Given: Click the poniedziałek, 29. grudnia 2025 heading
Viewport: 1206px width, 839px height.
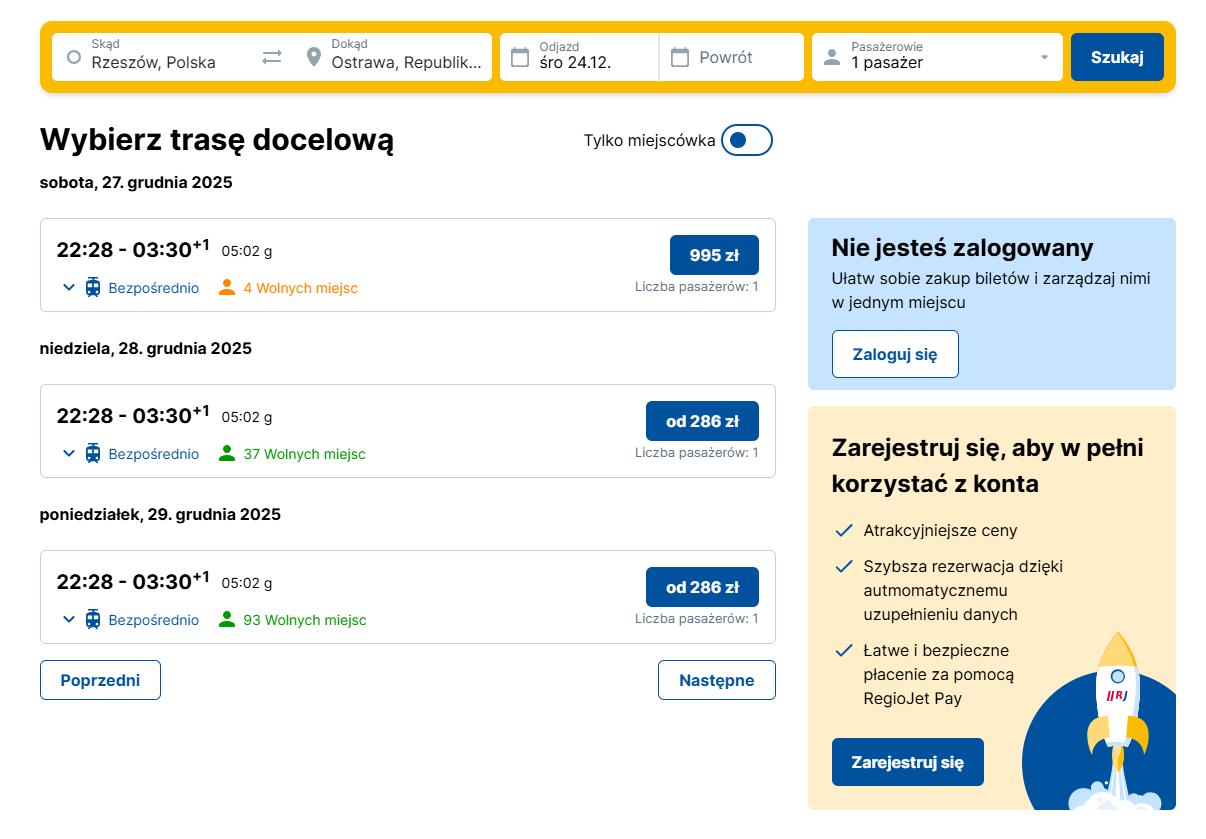Looking at the screenshot, I should [x=160, y=514].
